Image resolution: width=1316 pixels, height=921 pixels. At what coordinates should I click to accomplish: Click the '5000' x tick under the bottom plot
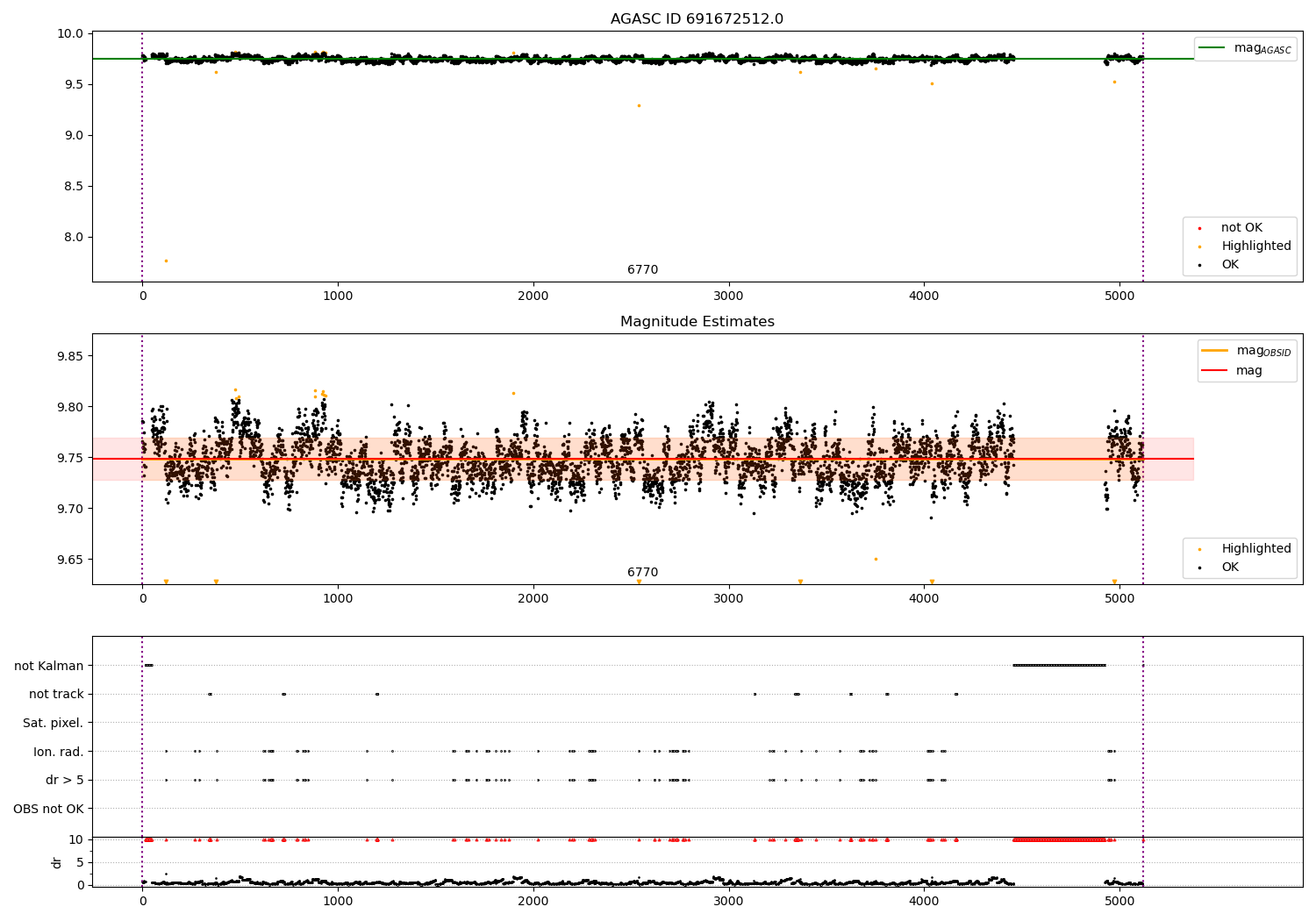point(1119,901)
